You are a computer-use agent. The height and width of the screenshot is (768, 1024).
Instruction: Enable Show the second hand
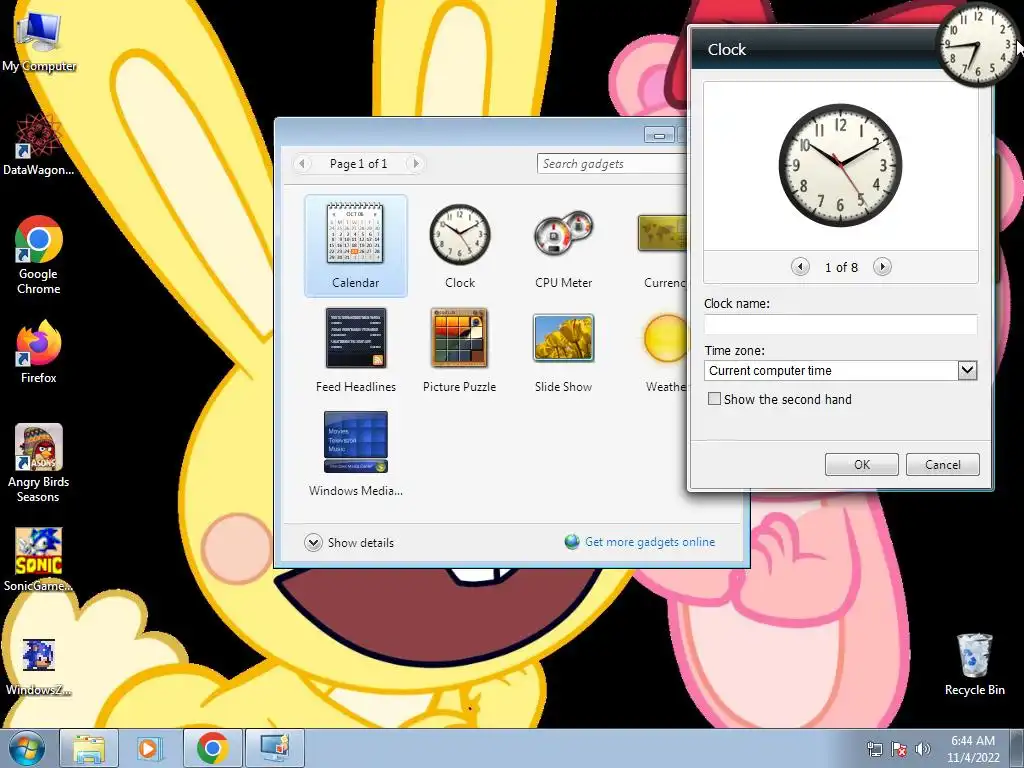(714, 399)
